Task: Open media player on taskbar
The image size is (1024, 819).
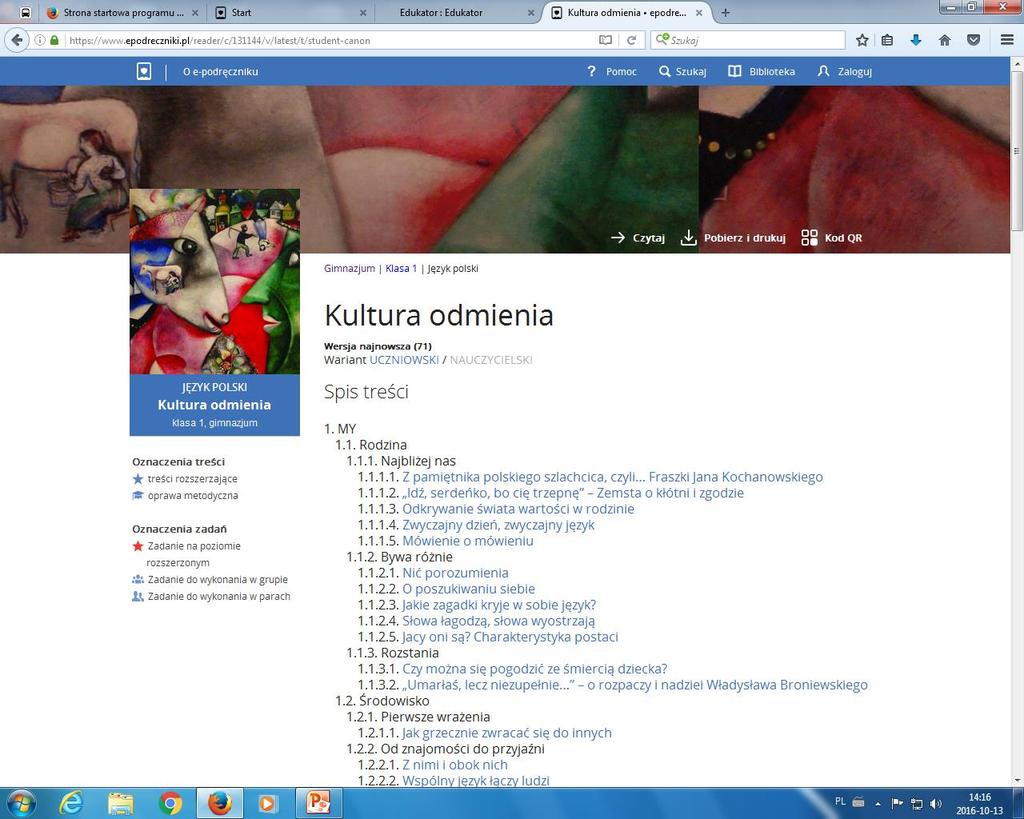Action: coord(267,803)
